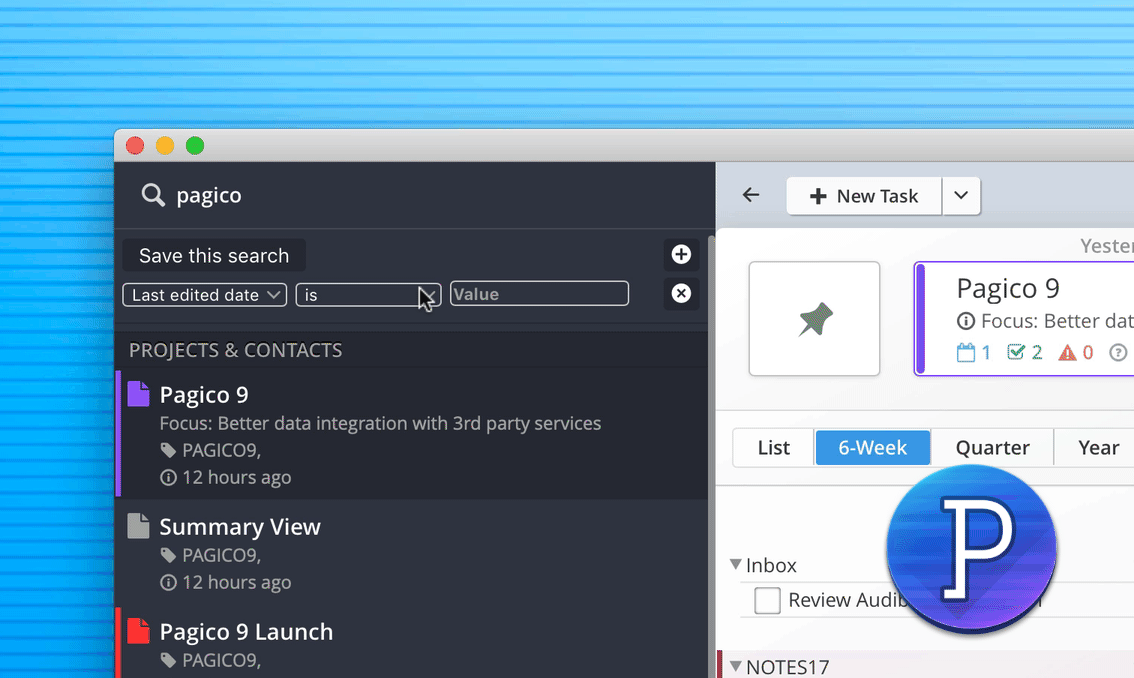Click the gray Summary View document icon
The image size is (1134, 678).
[138, 526]
